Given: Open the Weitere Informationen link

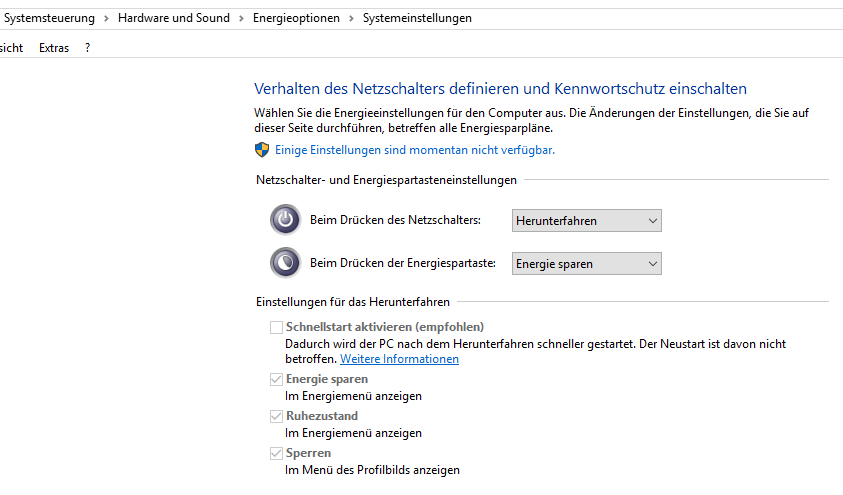Looking at the screenshot, I should click(x=399, y=359).
